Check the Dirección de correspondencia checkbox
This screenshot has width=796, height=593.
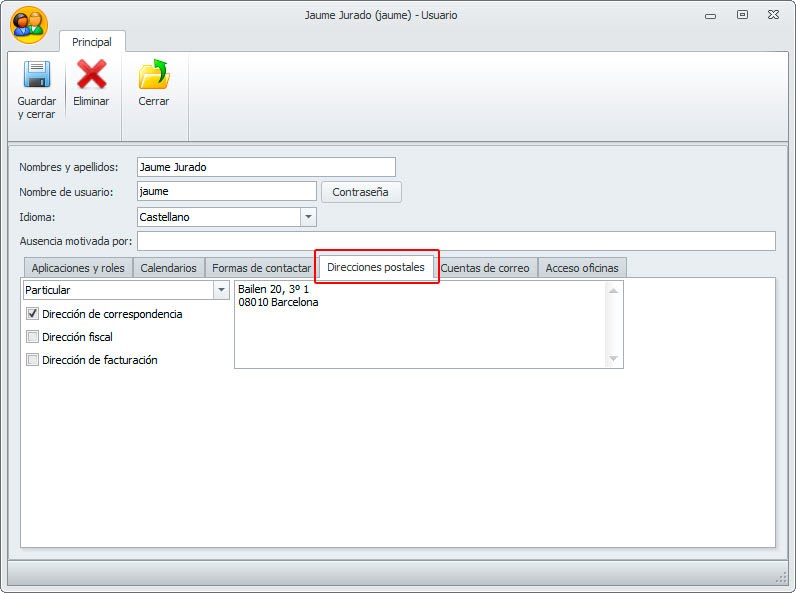coord(32,314)
